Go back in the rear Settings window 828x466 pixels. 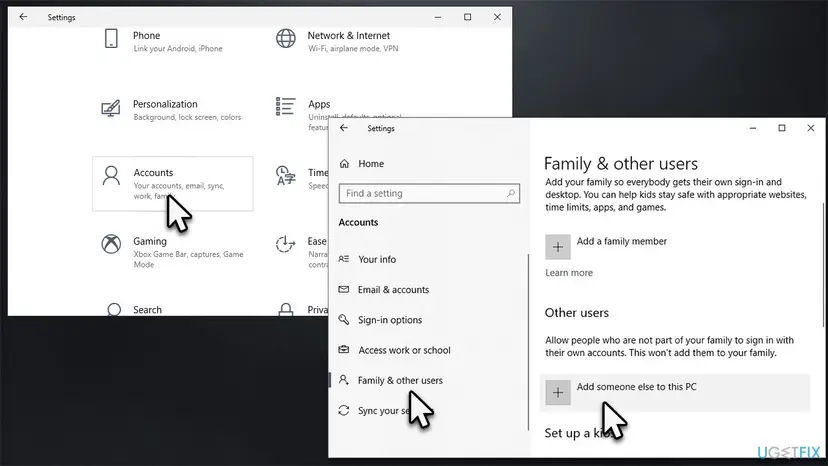click(x=23, y=17)
